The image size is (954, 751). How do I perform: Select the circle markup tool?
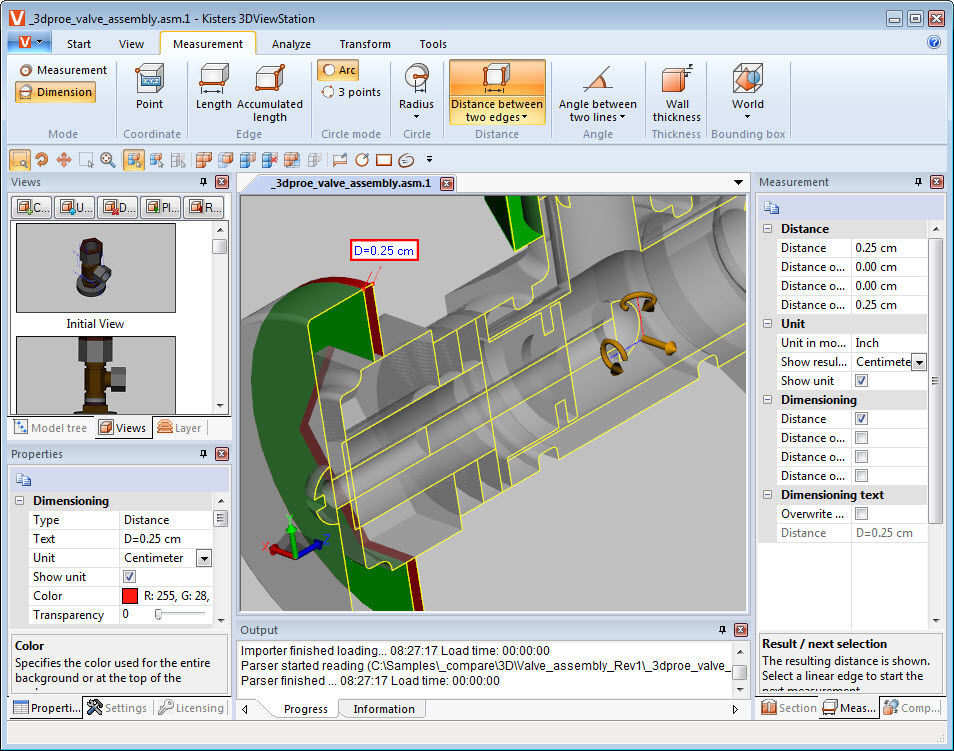pos(362,160)
